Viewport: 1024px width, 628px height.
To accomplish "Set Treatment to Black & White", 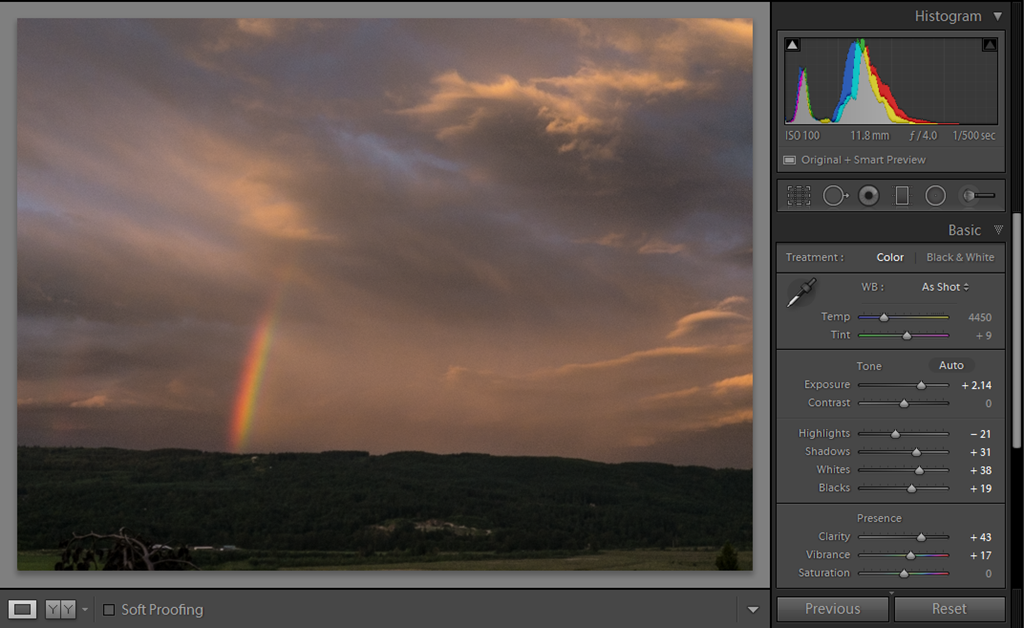I will coord(960,257).
